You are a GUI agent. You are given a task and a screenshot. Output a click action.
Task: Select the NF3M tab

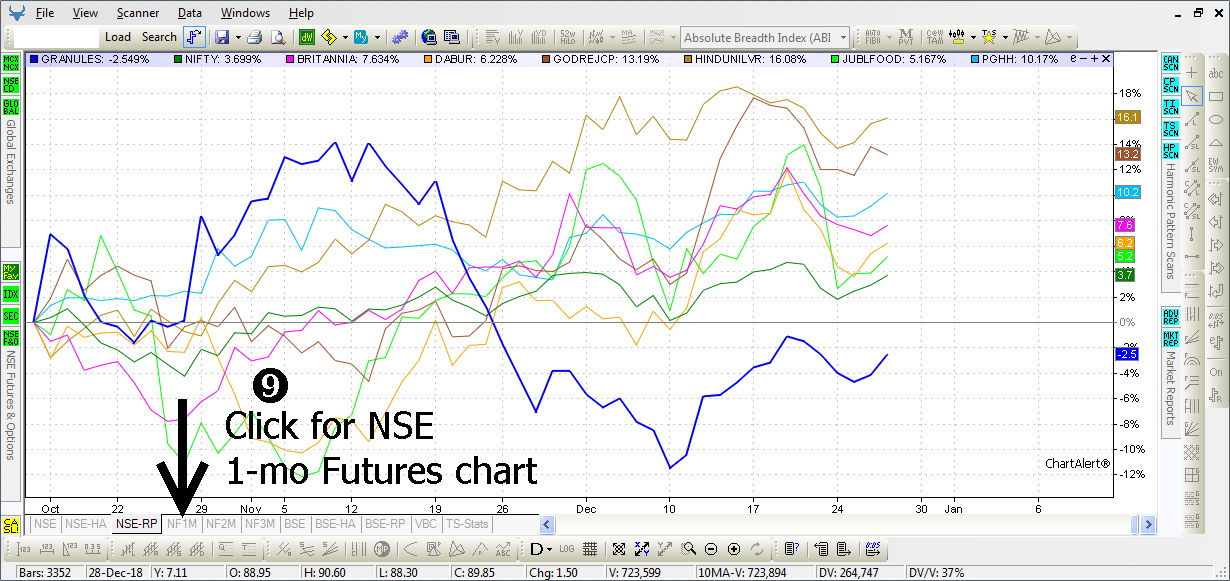tap(260, 523)
